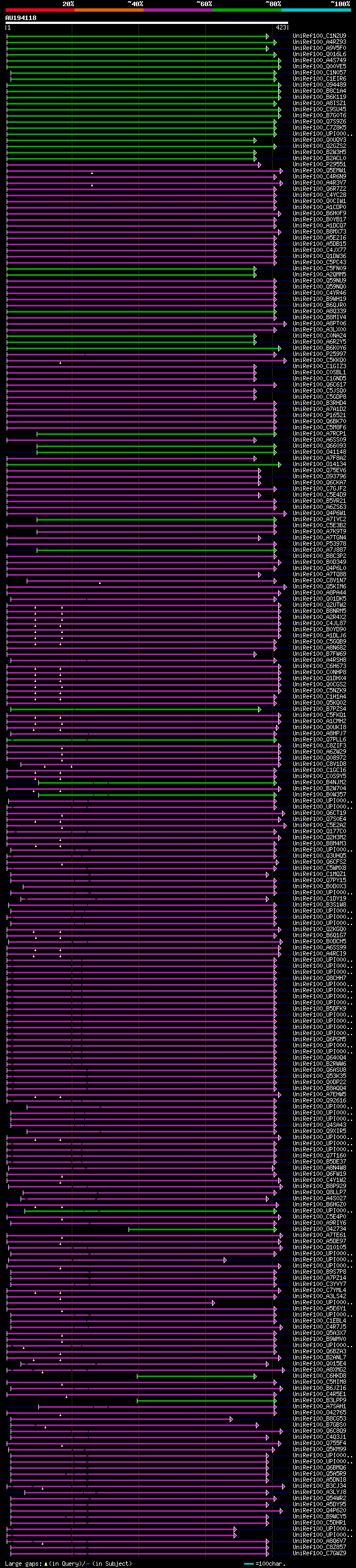Viewport: 356px width, 1568px height.
Task: Select the UniRef100_A4RZ93 hit label
Action: [x=319, y=42]
